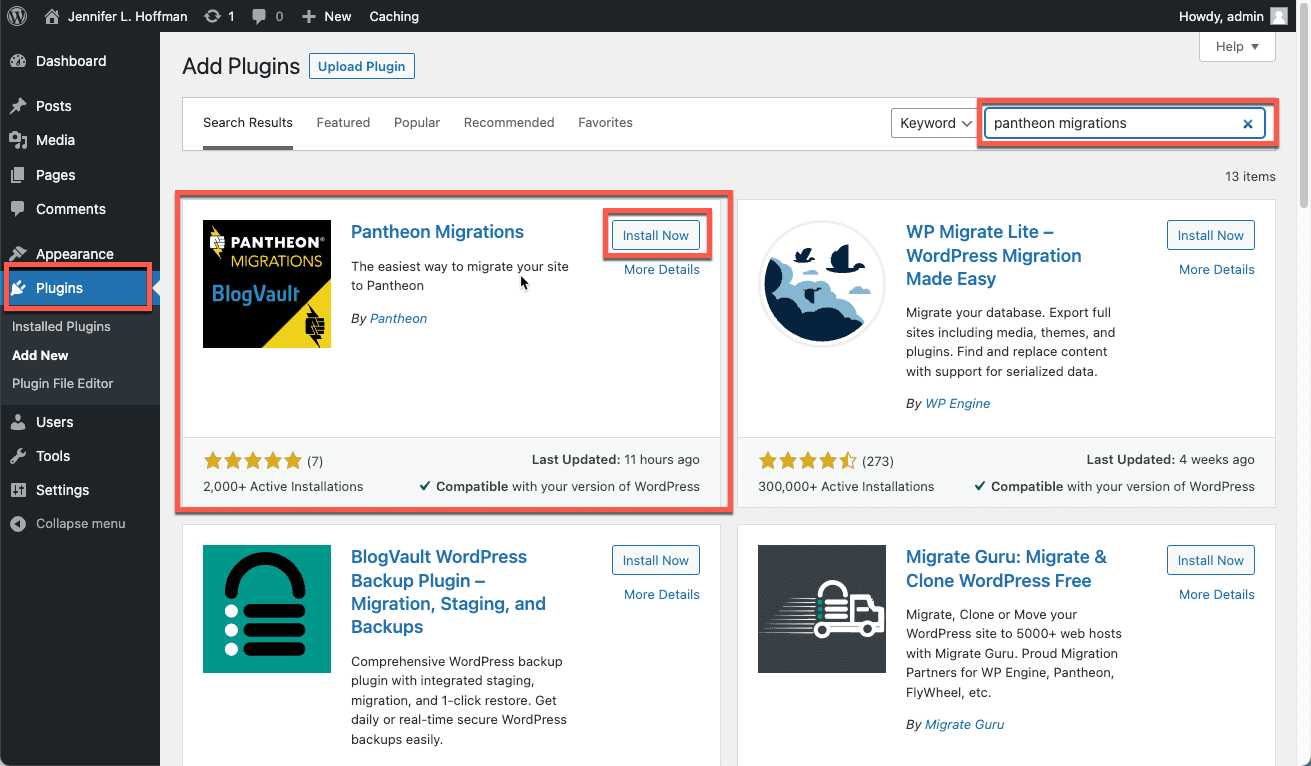
Task: Switch to the Popular tab
Action: click(x=417, y=123)
